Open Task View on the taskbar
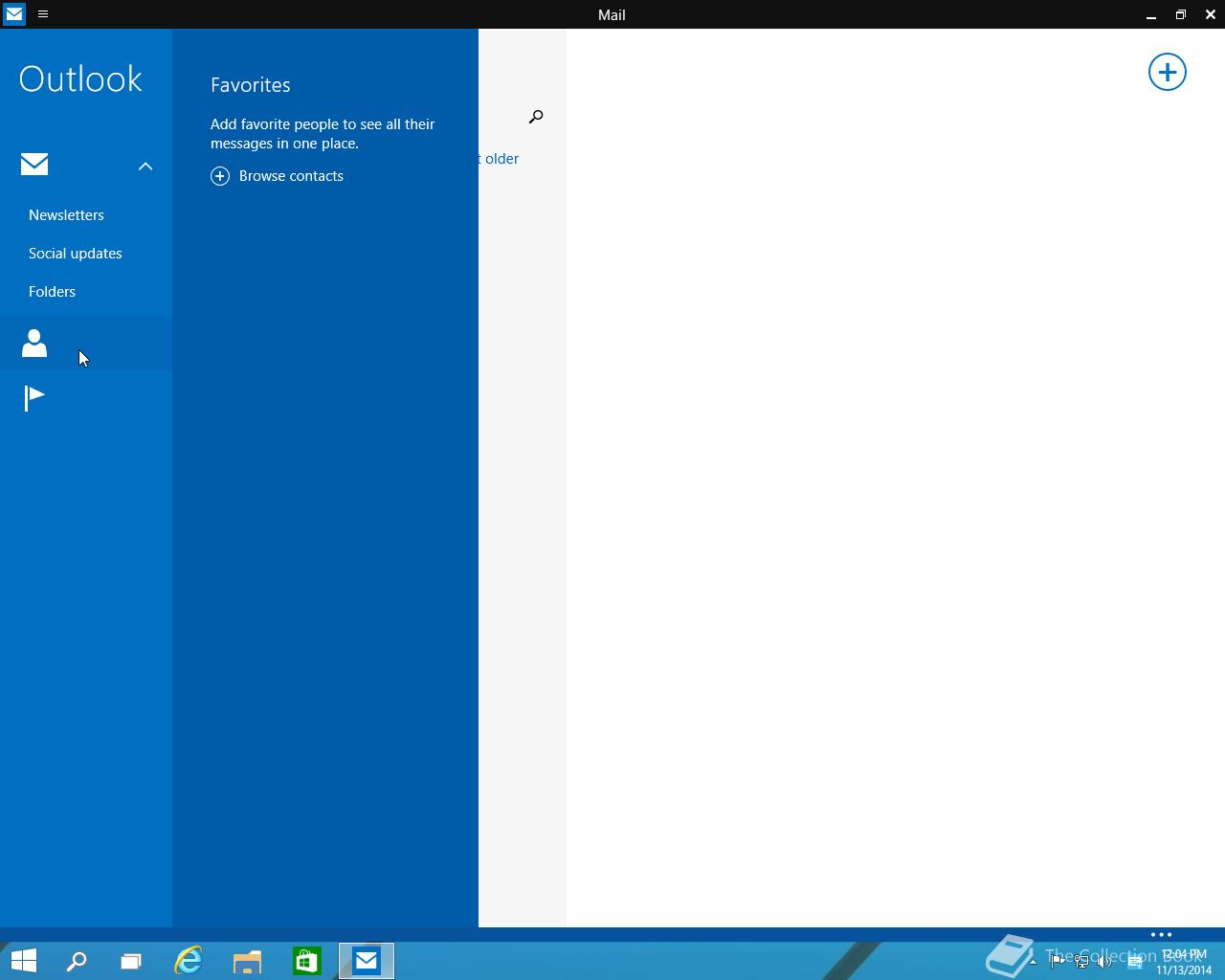 coord(131,961)
